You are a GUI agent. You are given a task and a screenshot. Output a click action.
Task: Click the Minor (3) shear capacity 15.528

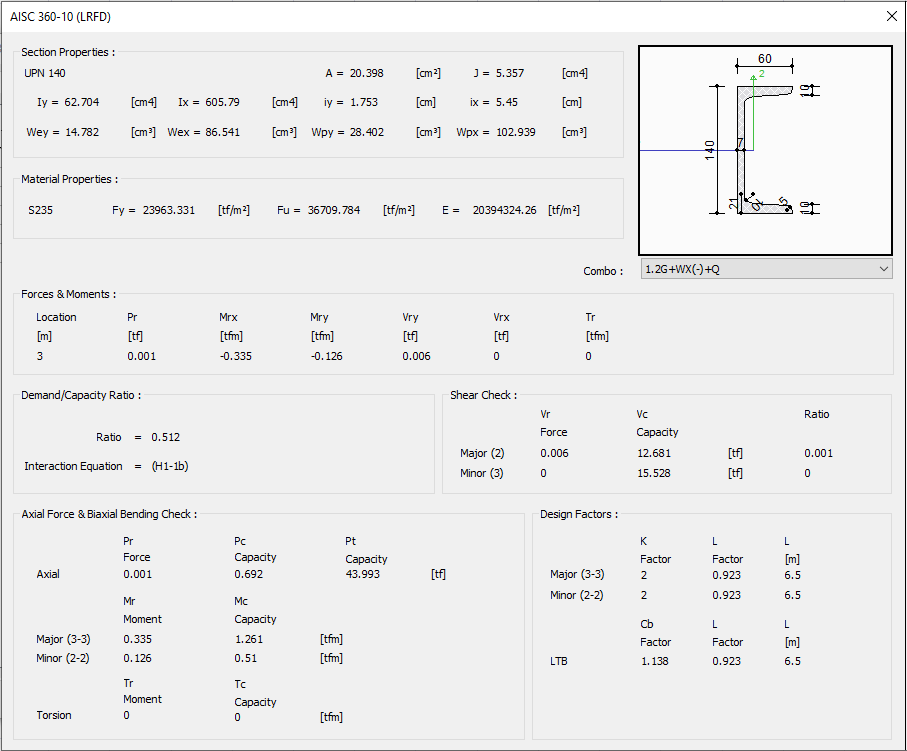coord(653,473)
